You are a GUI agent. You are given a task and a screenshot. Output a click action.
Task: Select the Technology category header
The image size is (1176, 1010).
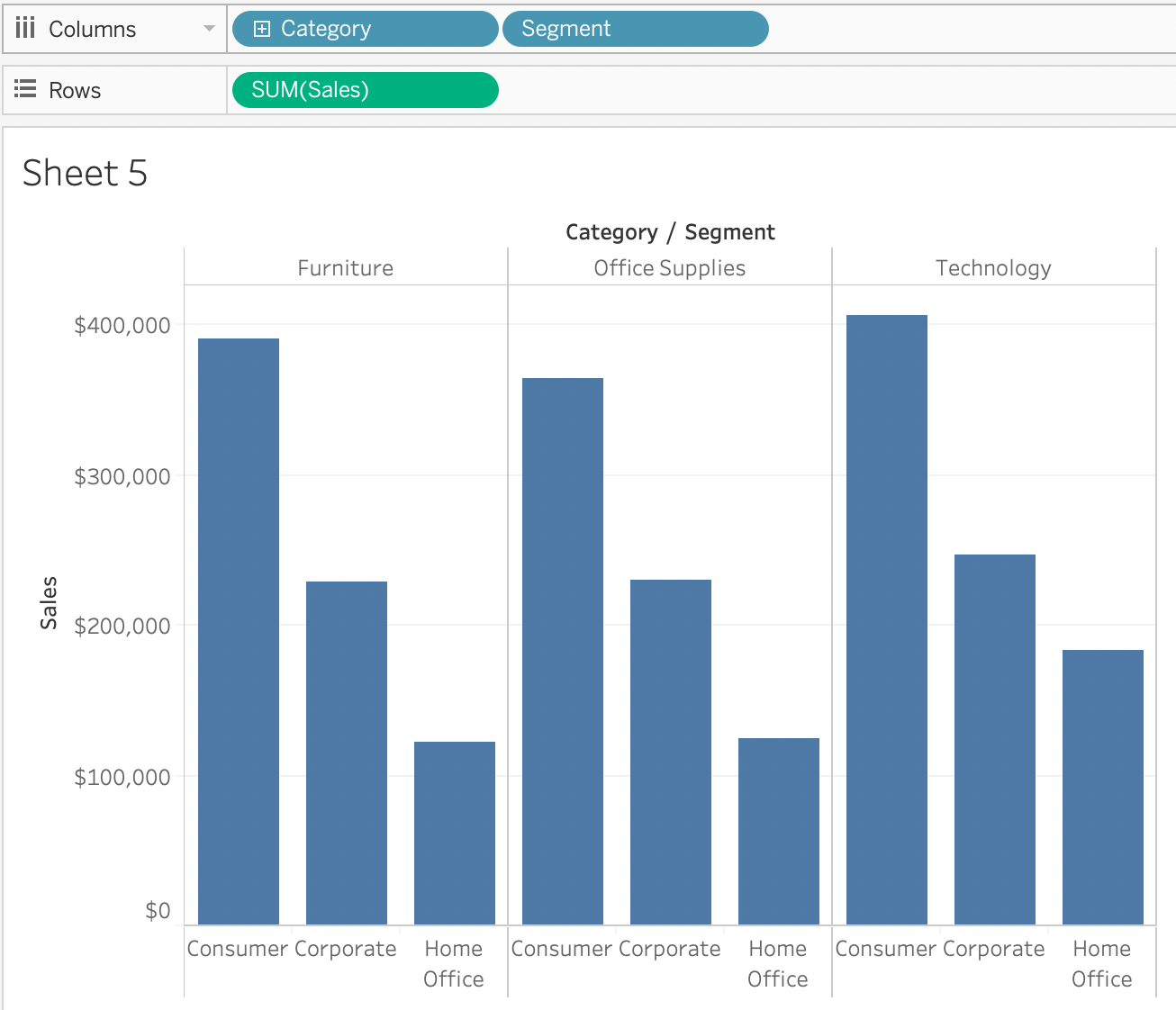993,268
